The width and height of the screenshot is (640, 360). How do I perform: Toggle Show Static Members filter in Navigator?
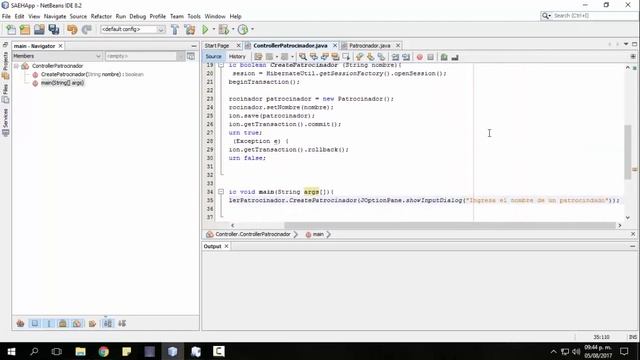coord(49,323)
